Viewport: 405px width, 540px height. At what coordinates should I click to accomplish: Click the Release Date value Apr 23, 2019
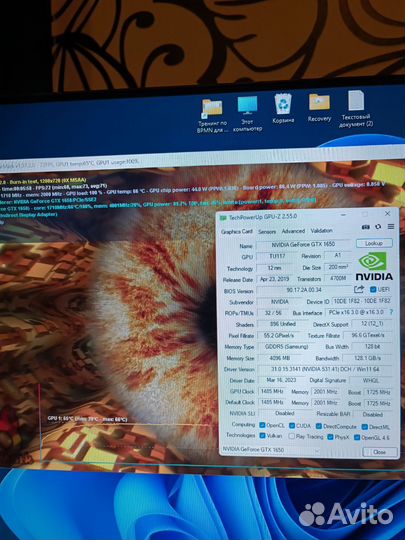(274, 279)
